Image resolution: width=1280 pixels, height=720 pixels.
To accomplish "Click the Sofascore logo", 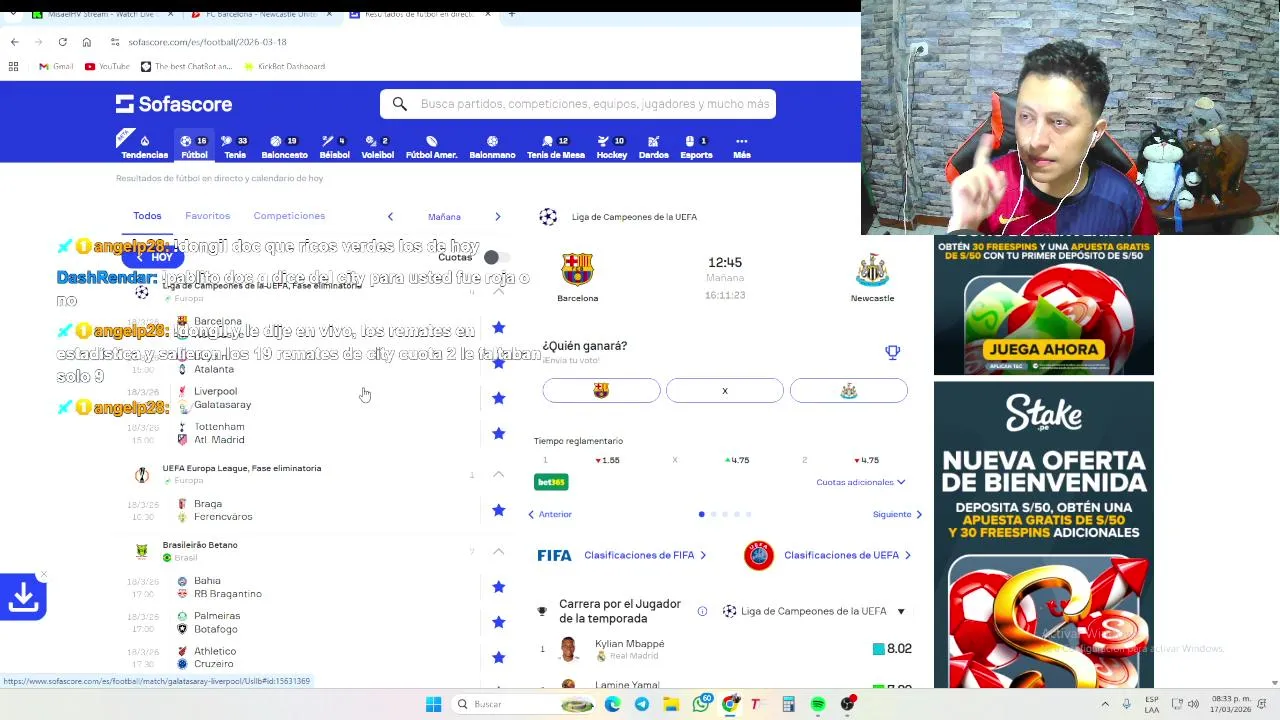I will pos(174,104).
